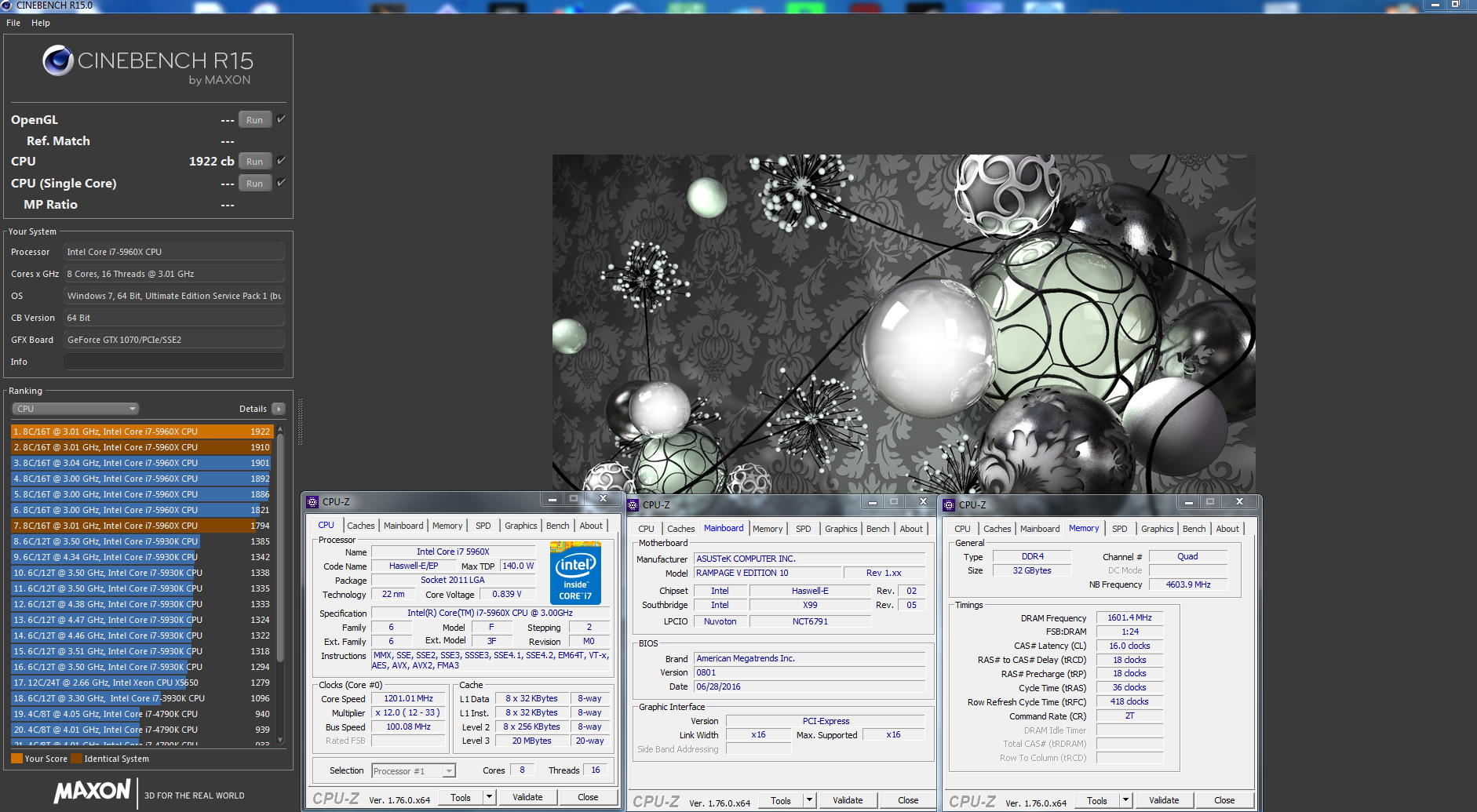Minimize the first CPU-Z window

coord(552,499)
